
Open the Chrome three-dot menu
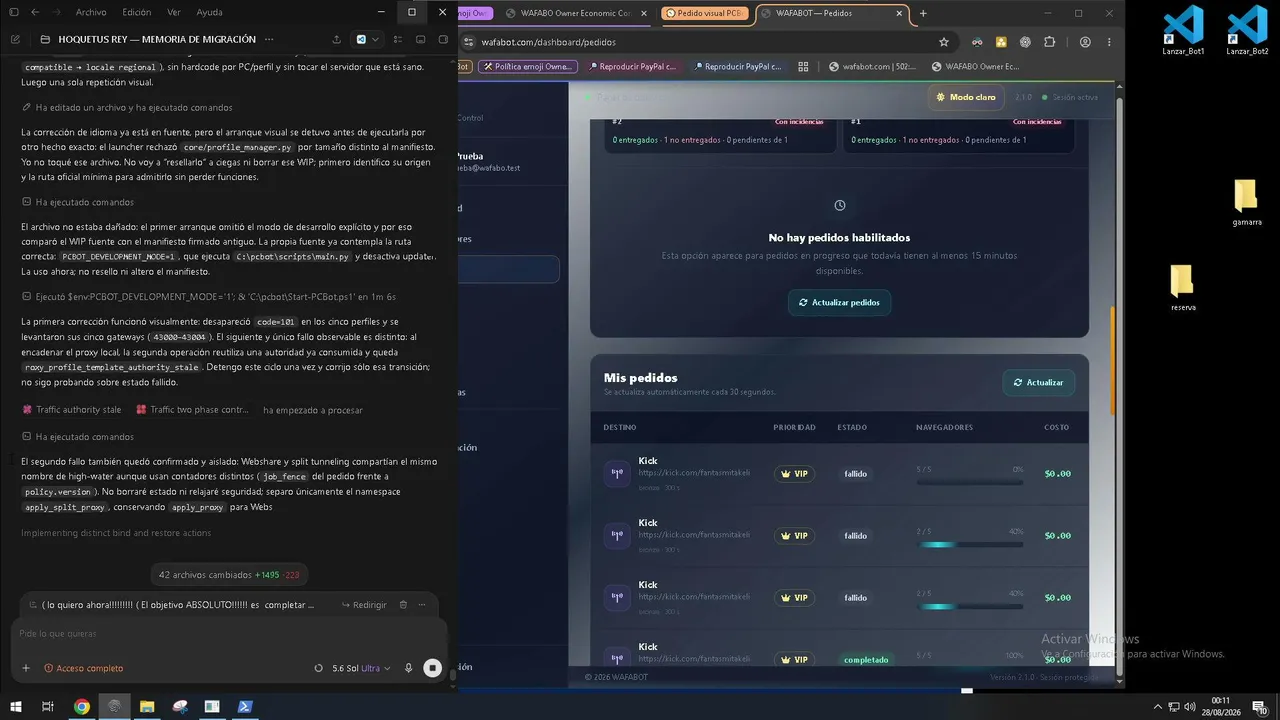click(x=1109, y=42)
